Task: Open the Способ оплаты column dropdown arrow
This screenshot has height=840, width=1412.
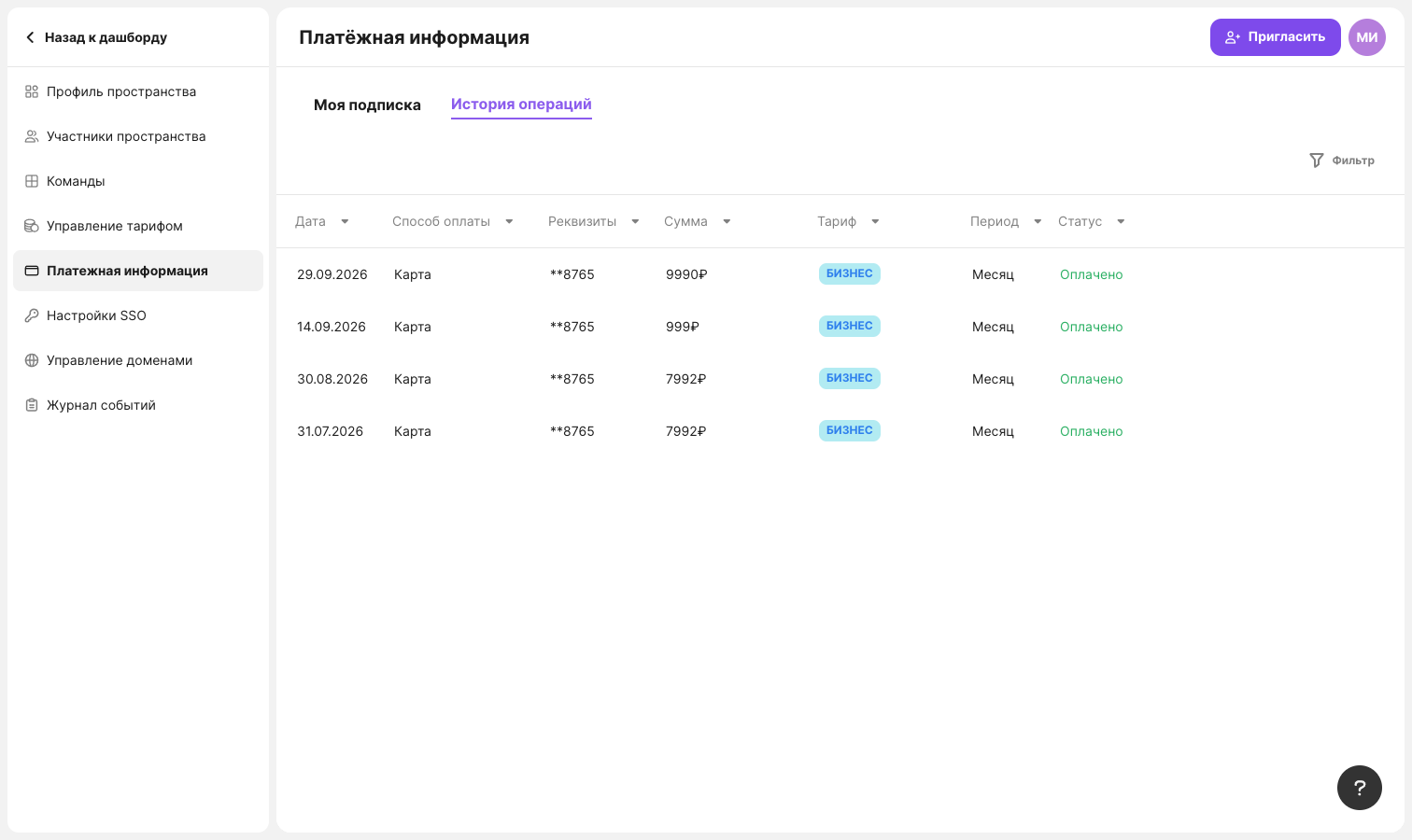Action: (509, 221)
